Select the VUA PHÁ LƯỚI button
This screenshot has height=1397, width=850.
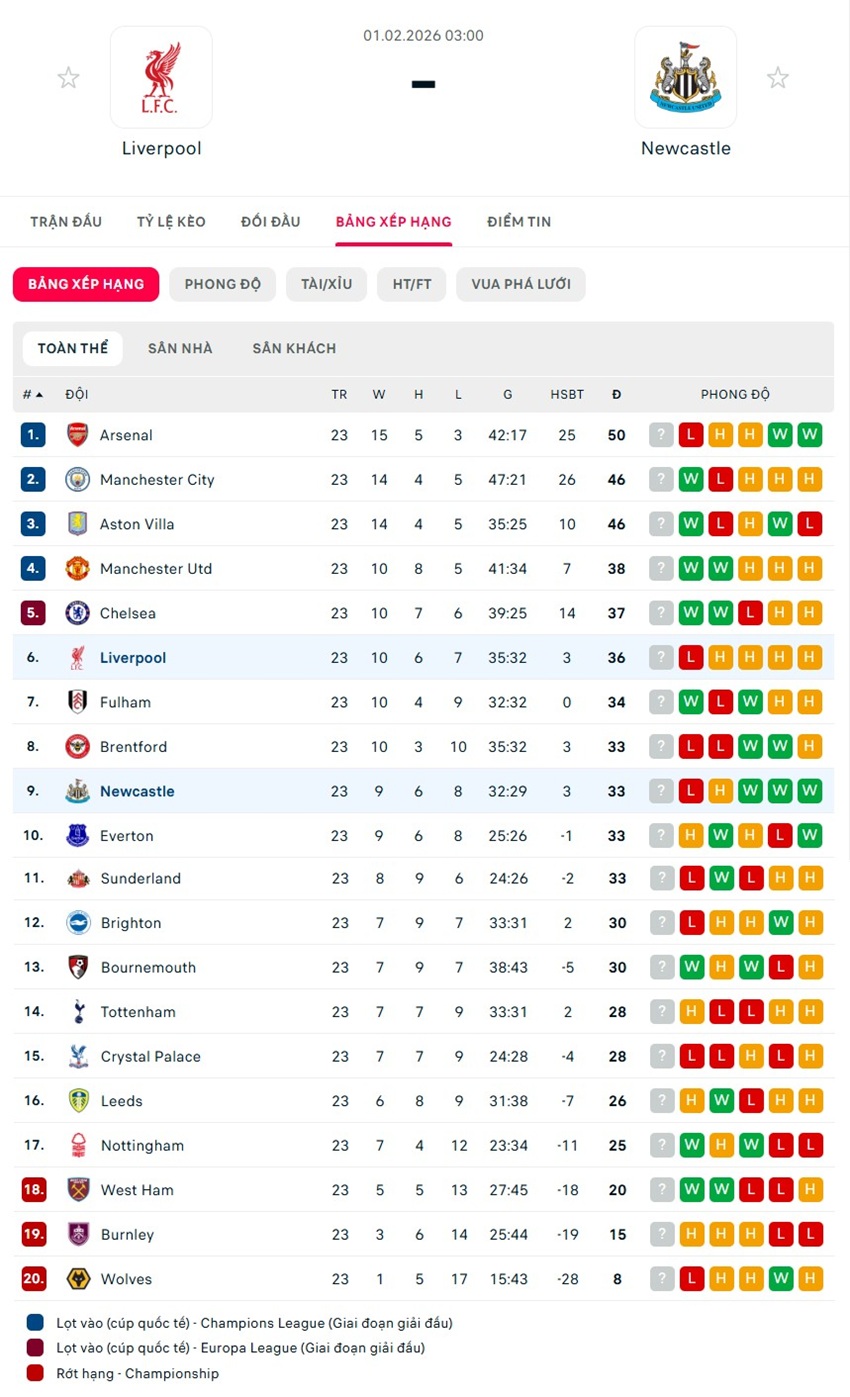520,284
